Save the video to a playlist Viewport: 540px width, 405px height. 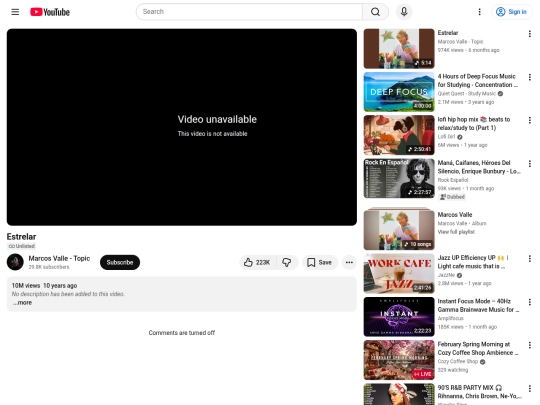click(x=320, y=262)
